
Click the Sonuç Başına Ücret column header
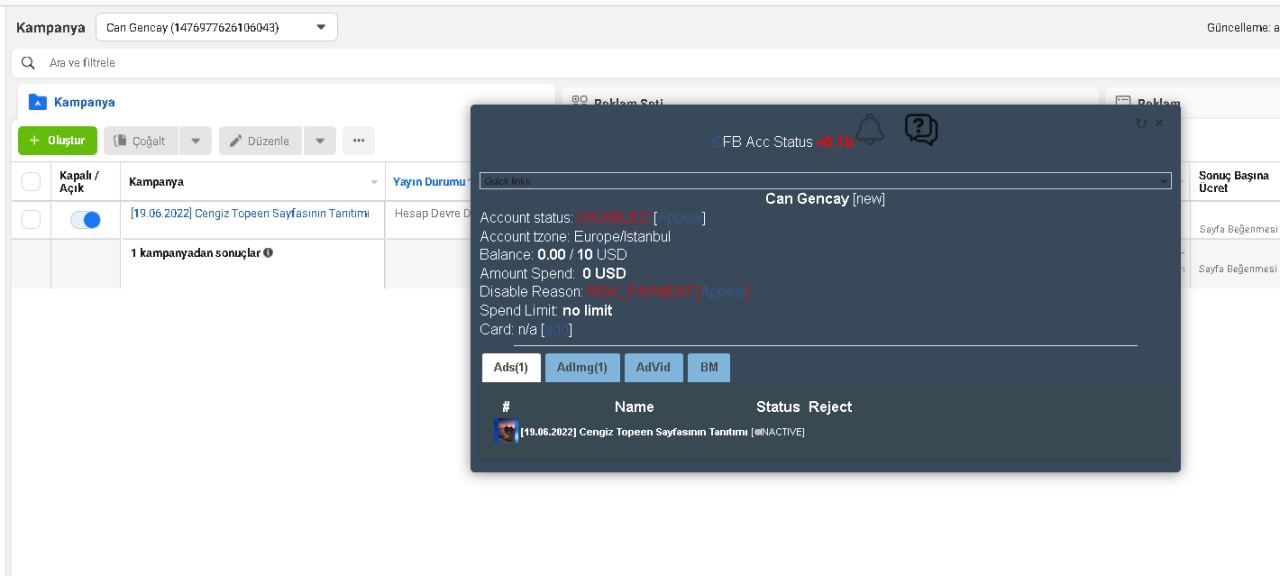[x=1234, y=181]
